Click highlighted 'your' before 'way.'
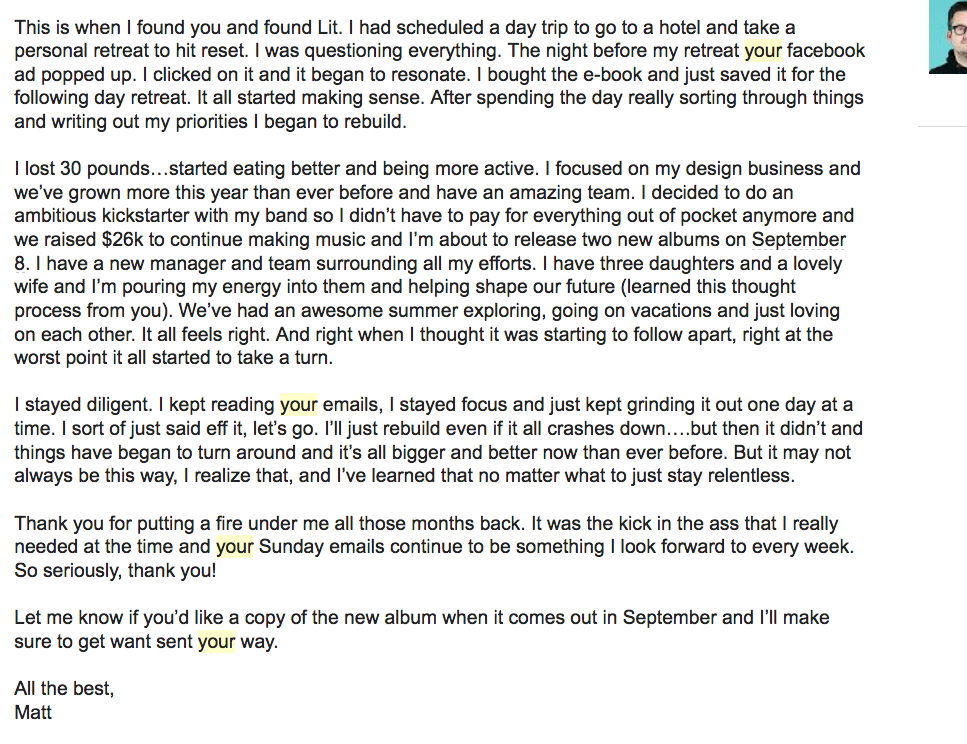967x744 pixels. pos(216,642)
